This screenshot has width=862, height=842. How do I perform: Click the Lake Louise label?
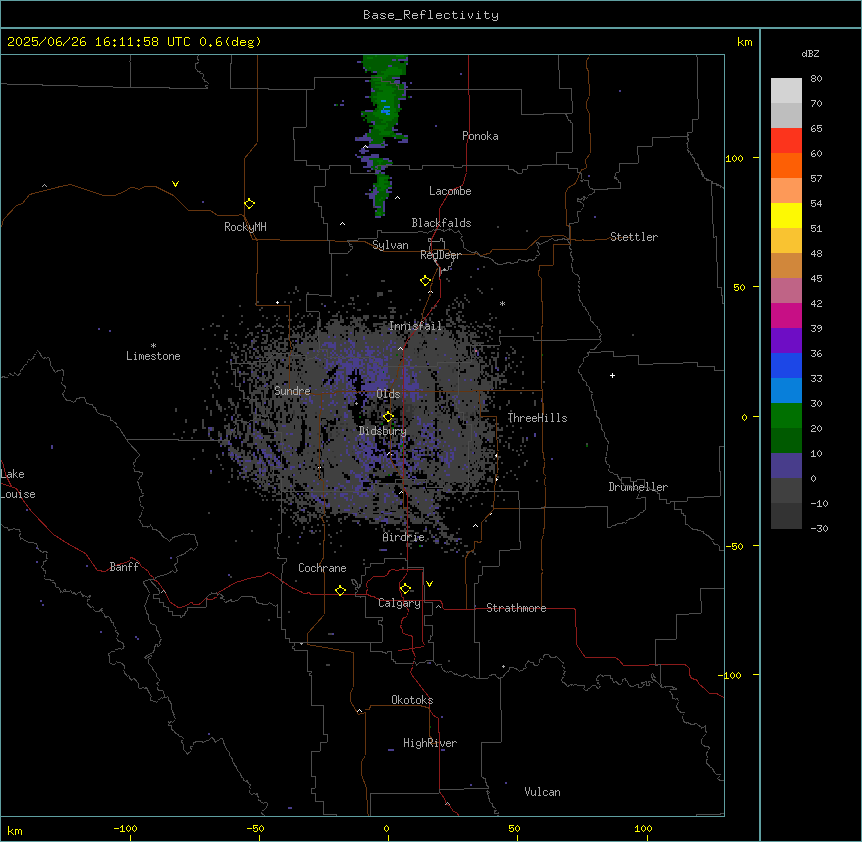[18, 484]
